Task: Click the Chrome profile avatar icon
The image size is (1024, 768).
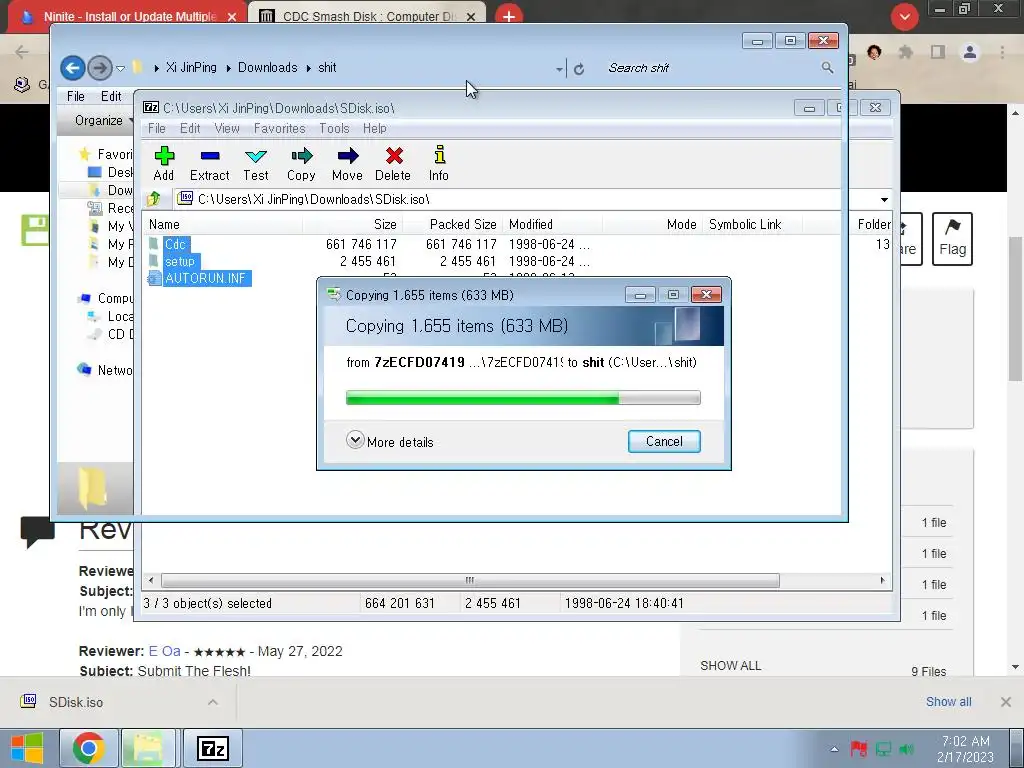Action: [970, 52]
